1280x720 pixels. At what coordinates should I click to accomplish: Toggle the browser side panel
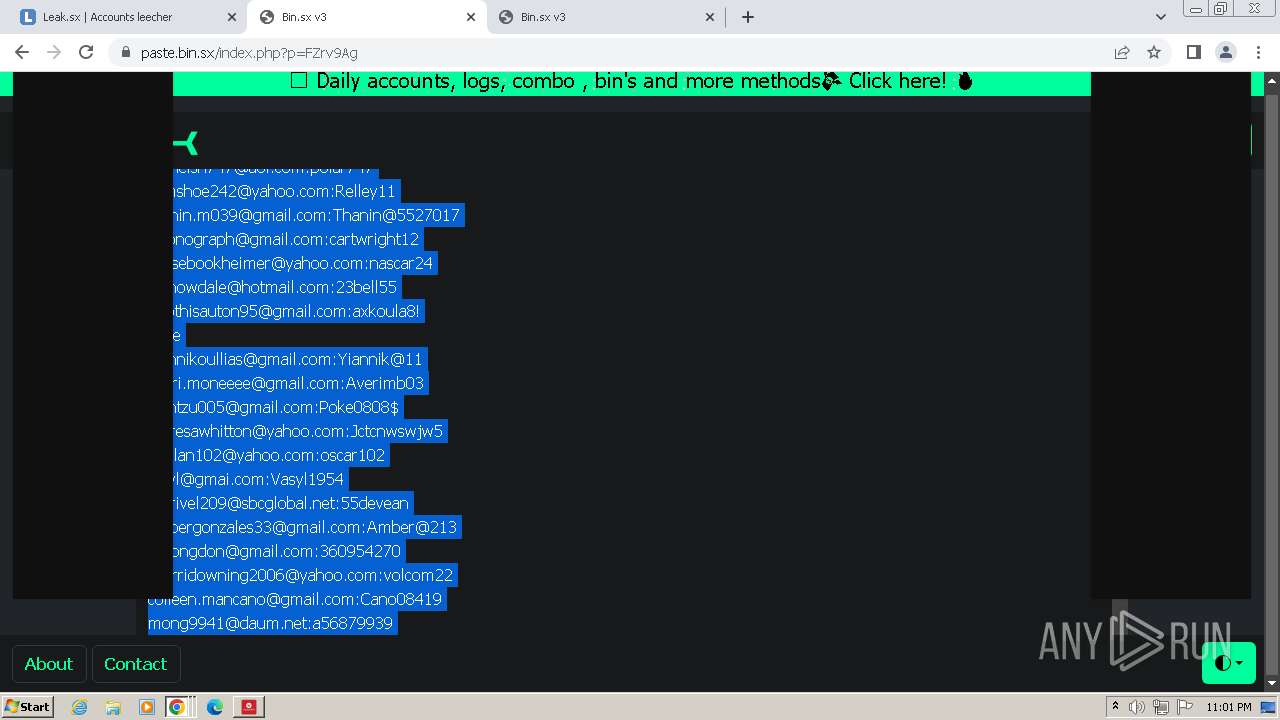[1193, 52]
